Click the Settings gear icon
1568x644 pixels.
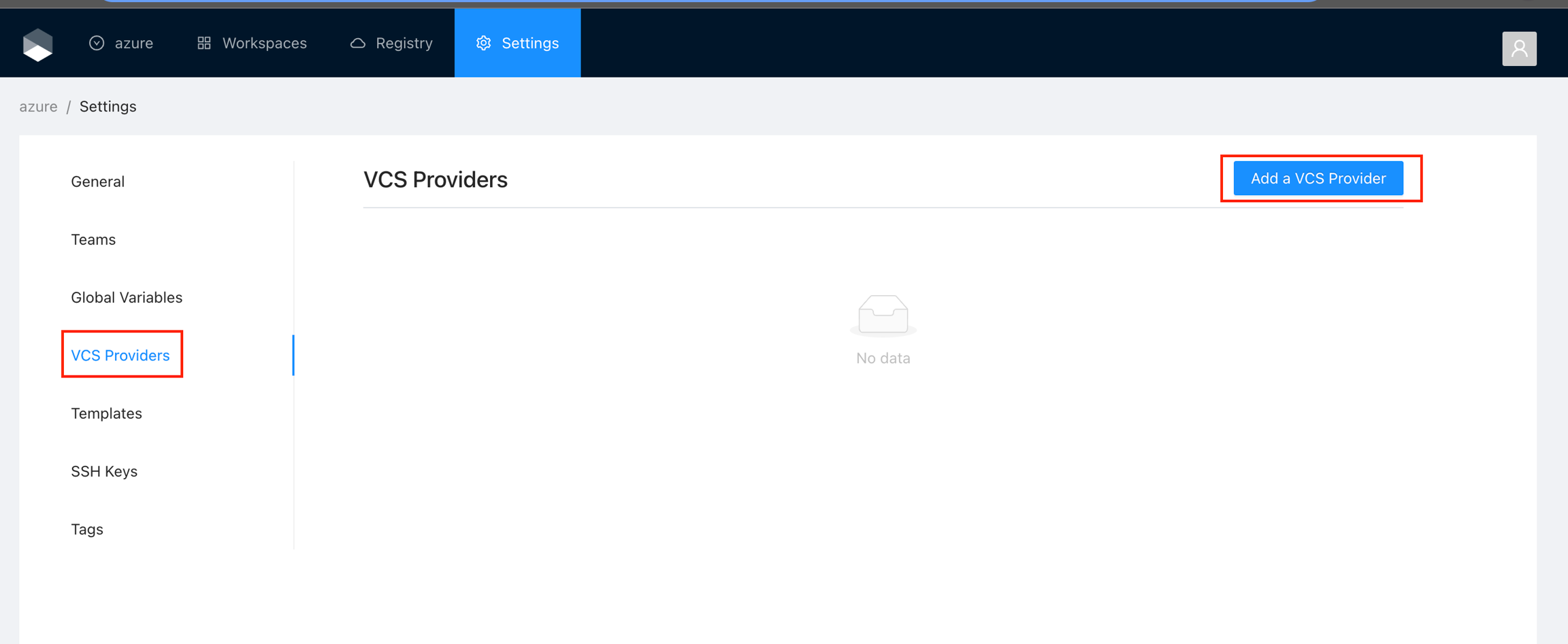coord(483,43)
